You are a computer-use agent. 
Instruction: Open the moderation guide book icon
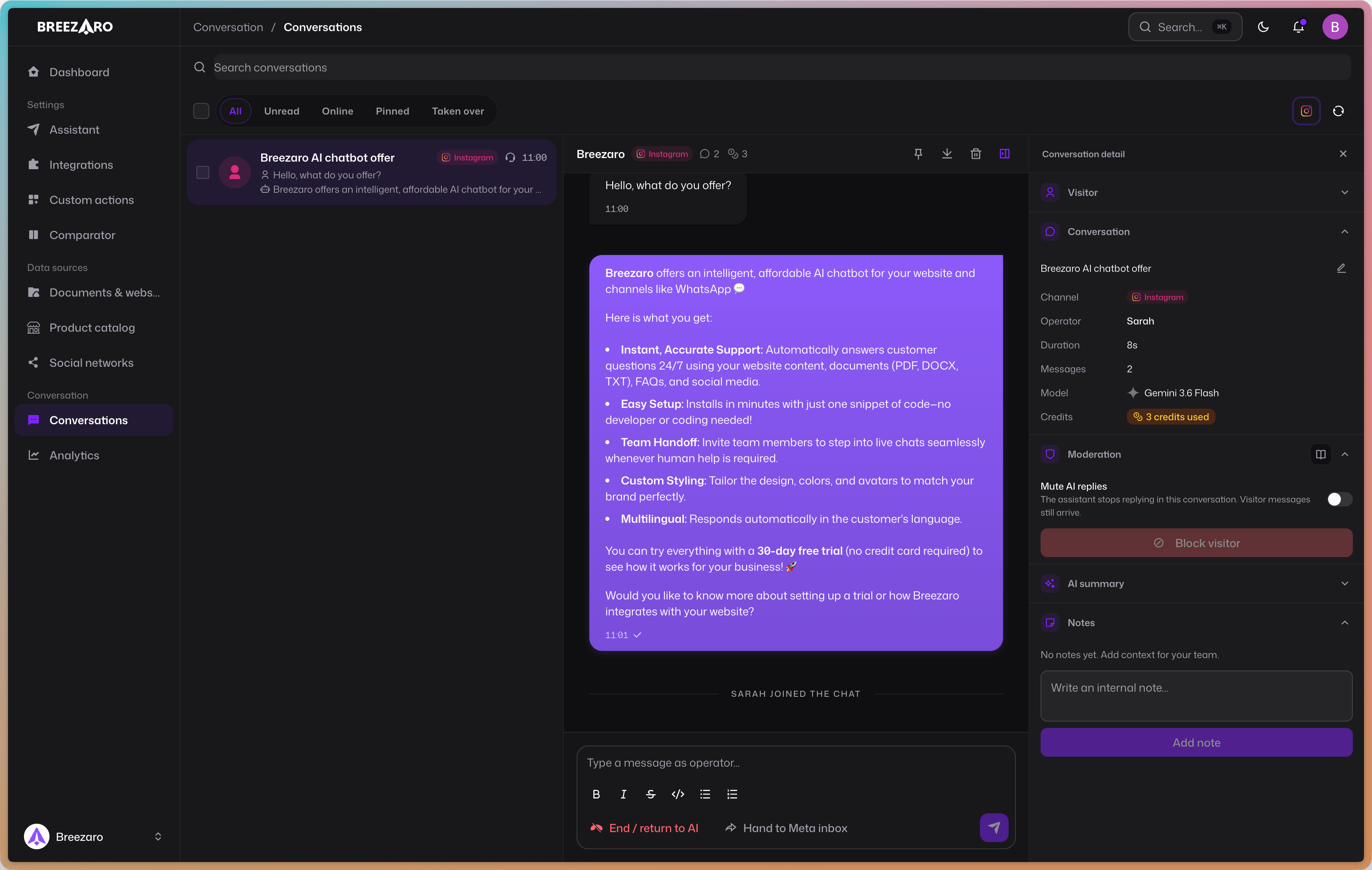click(x=1321, y=455)
